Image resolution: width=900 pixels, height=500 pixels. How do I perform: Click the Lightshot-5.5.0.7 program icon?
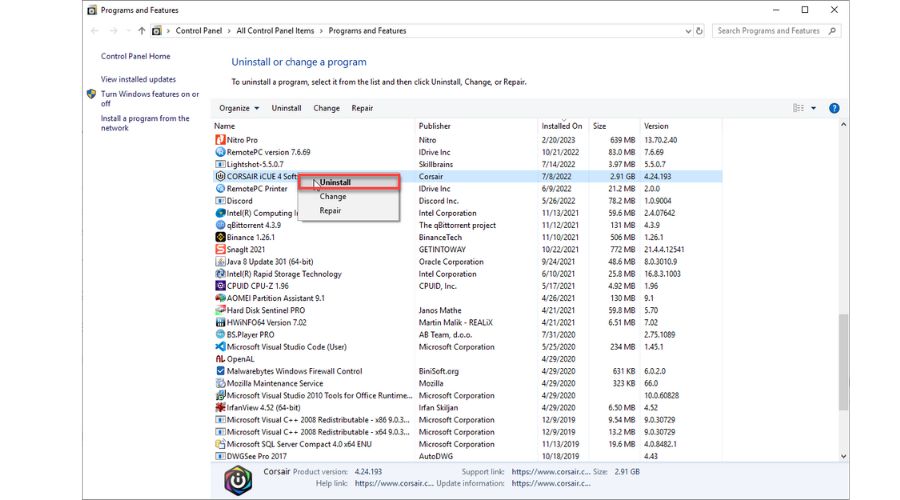(x=220, y=164)
